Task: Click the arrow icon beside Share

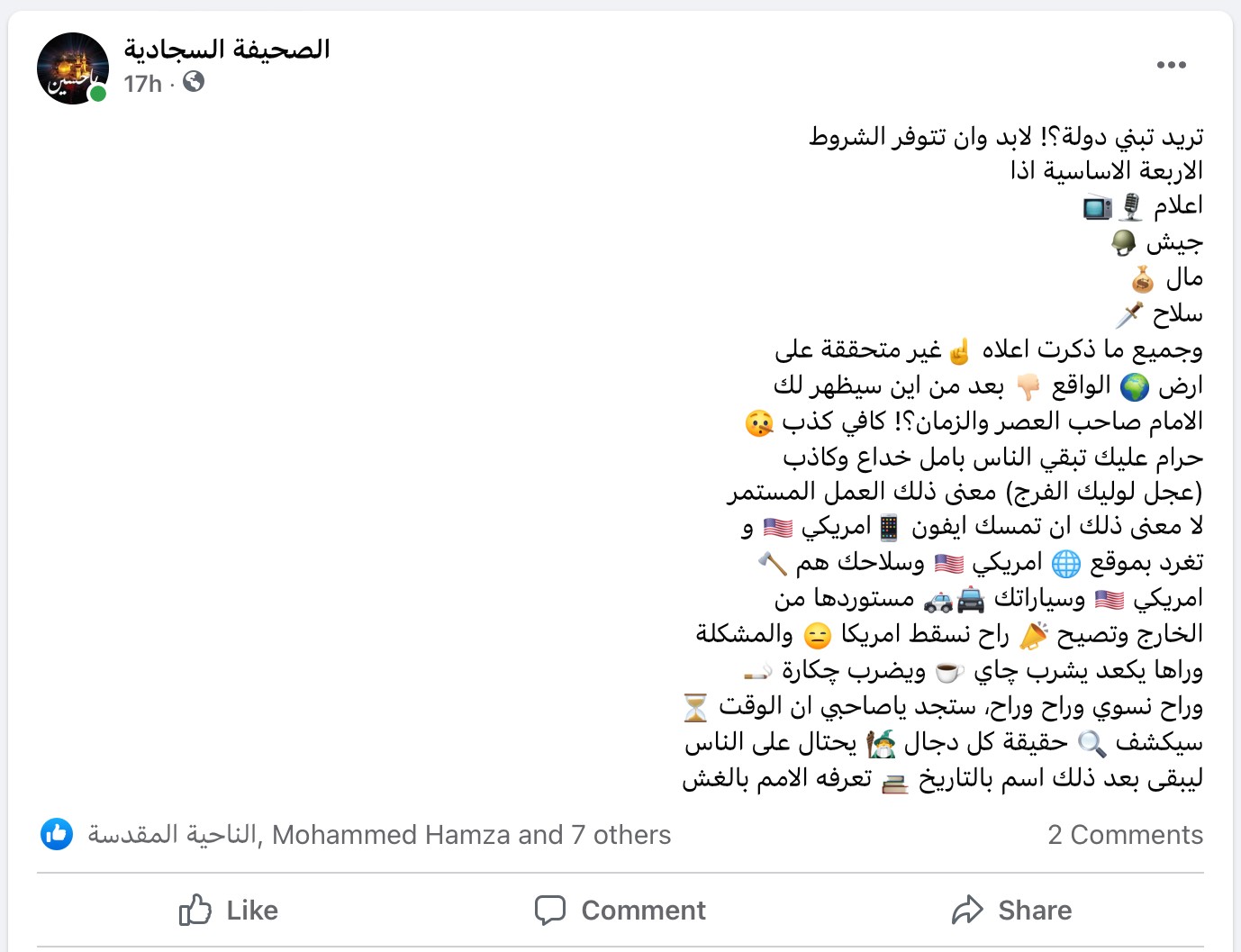Action: (x=967, y=910)
